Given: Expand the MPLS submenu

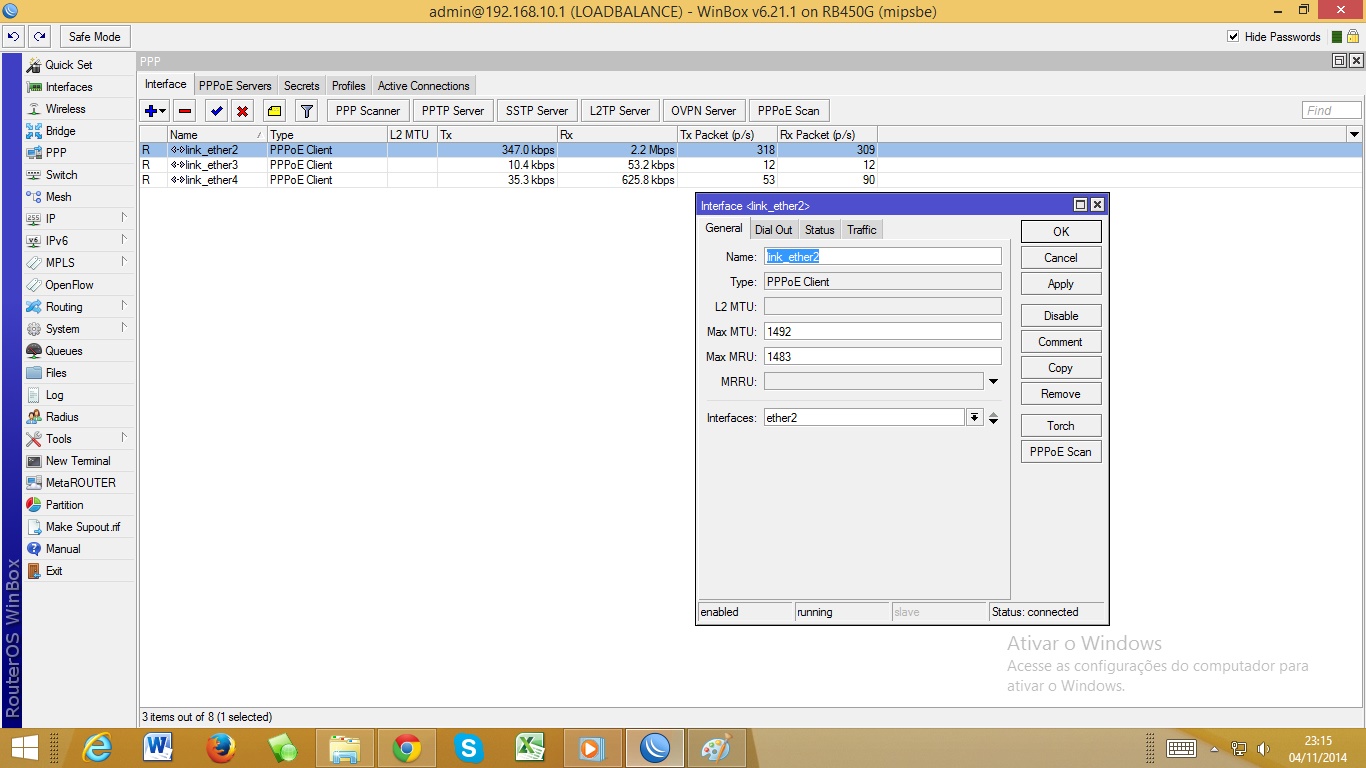Looking at the screenshot, I should click(x=125, y=262).
